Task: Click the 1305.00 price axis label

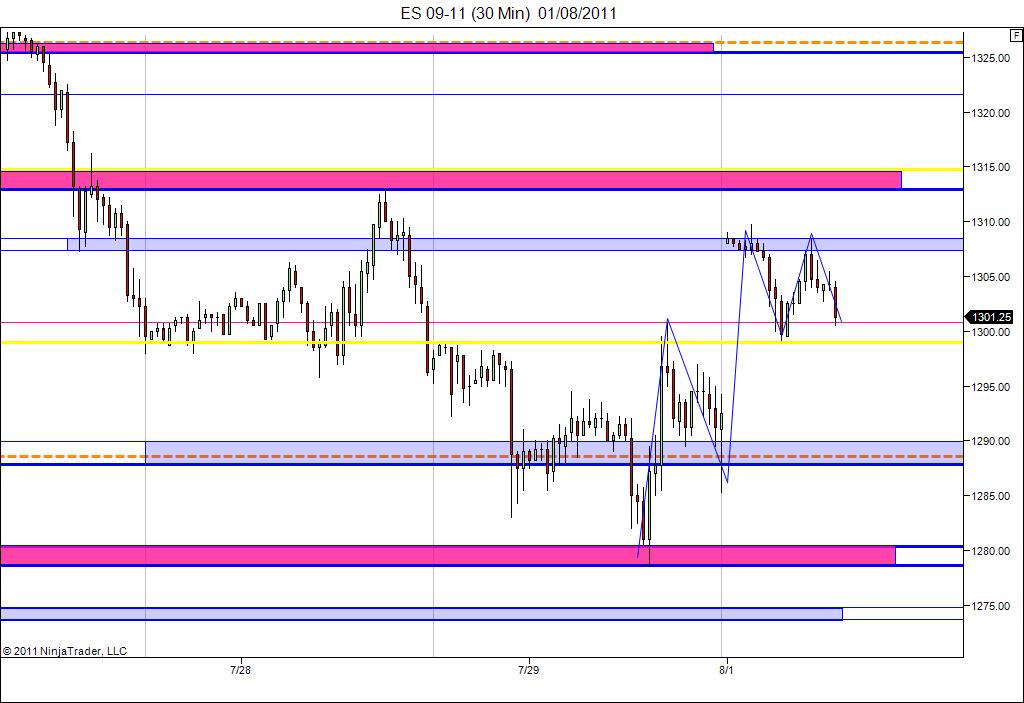Action: pyautogui.click(x=990, y=277)
